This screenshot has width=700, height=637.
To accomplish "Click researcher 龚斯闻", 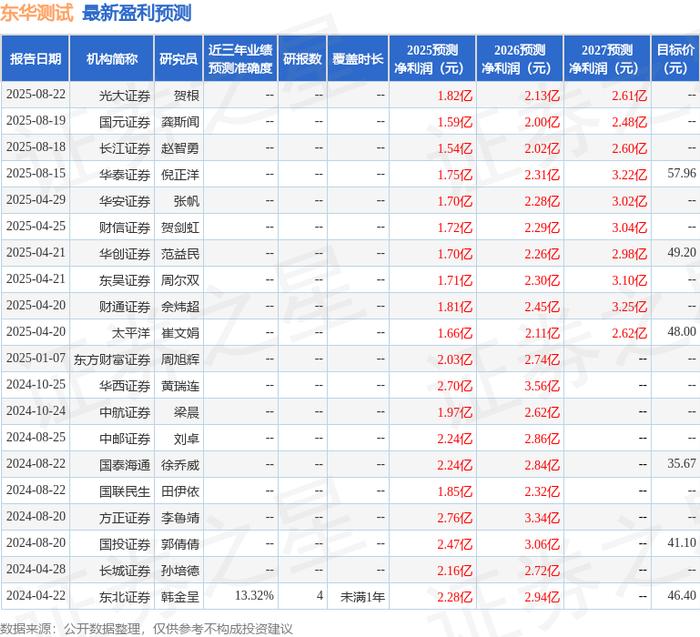I will [x=180, y=122].
